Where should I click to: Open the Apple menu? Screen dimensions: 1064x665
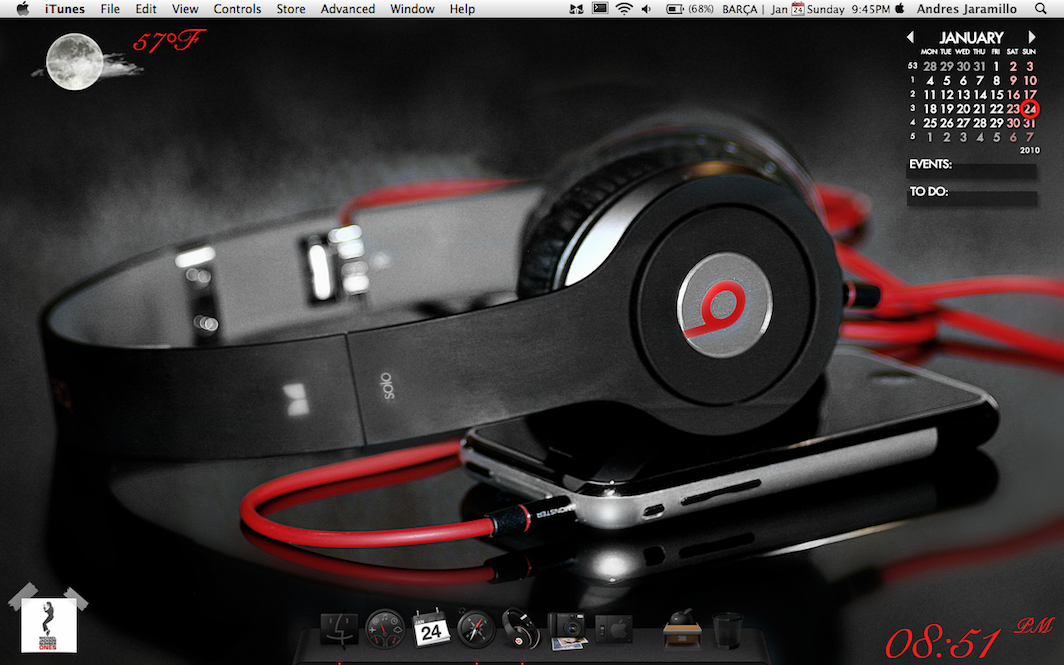22,9
